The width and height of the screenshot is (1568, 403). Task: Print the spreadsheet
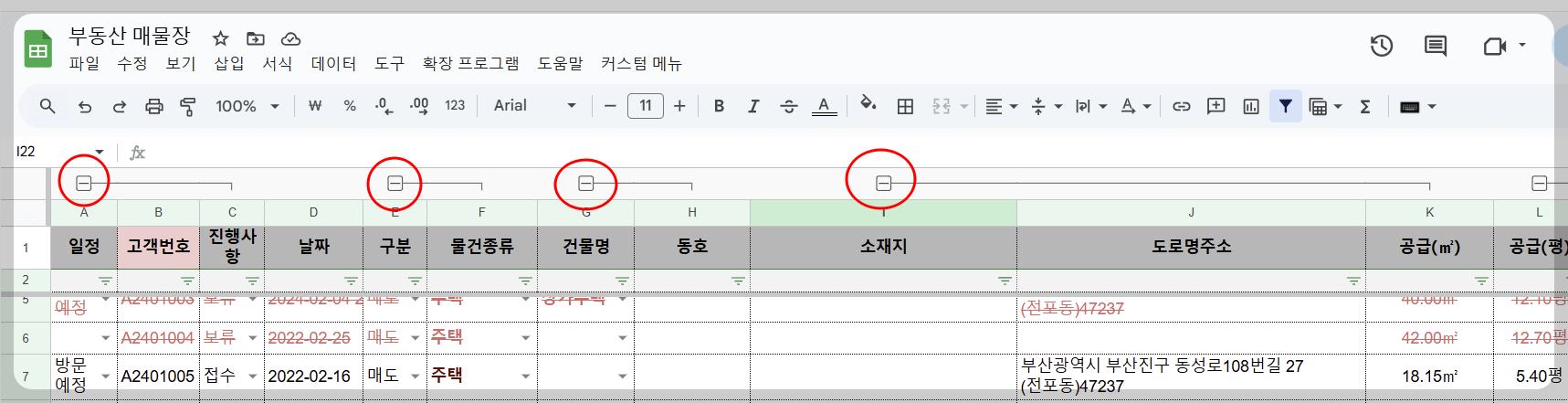pyautogui.click(x=154, y=106)
